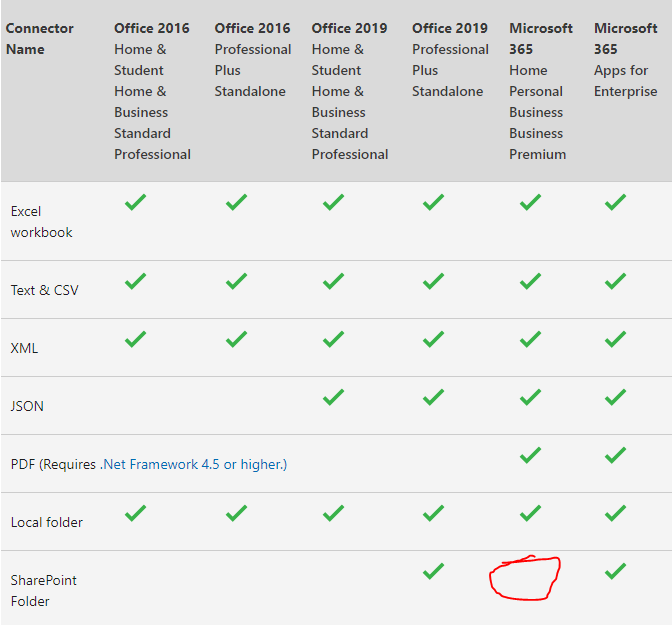This screenshot has width=672, height=625.
Task: Click the SharePoint Folder checkmark under Microsoft 365 Apps for Enterprise
Action: (615, 571)
